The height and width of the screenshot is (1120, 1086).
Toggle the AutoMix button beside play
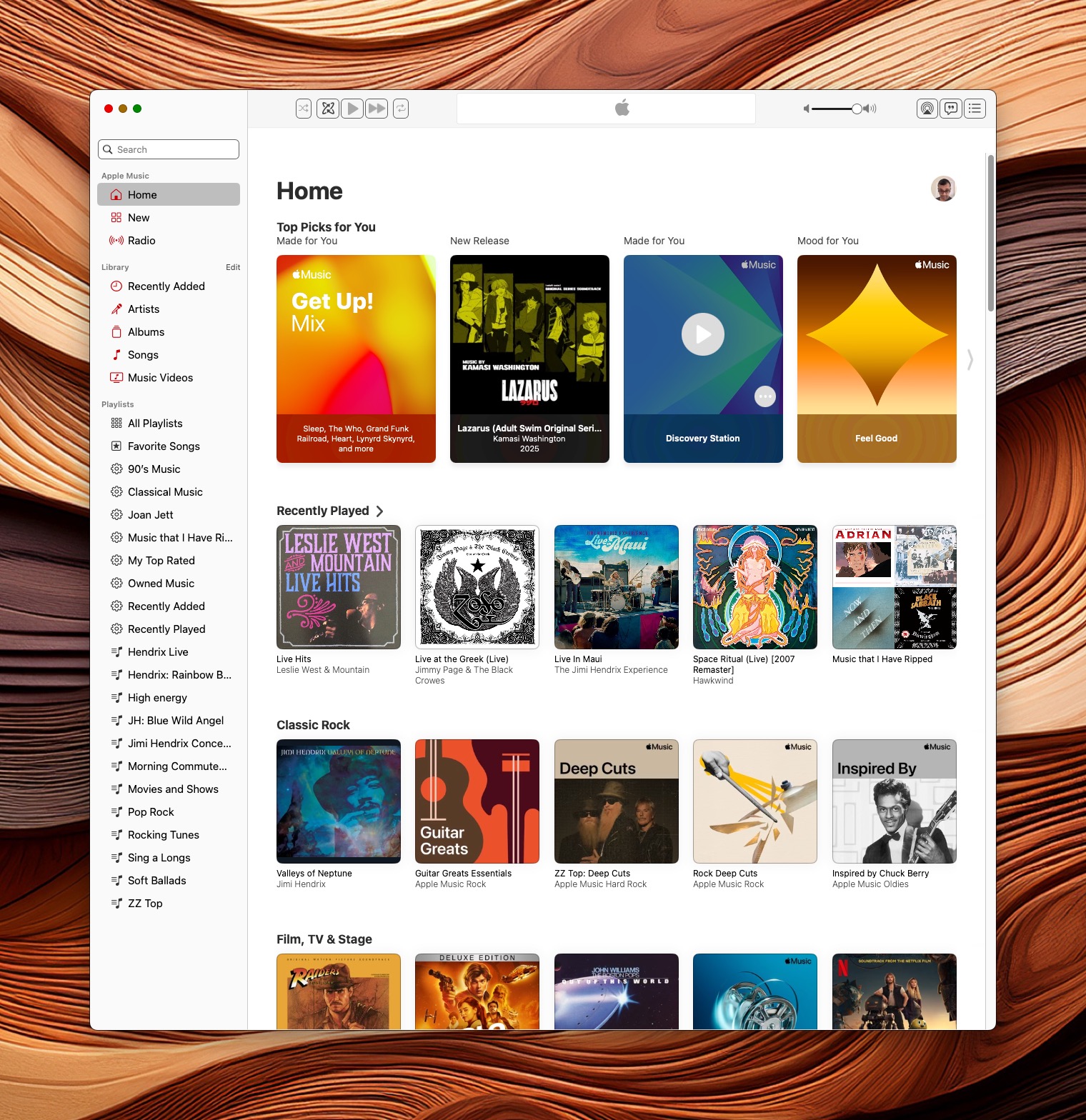[x=328, y=109]
